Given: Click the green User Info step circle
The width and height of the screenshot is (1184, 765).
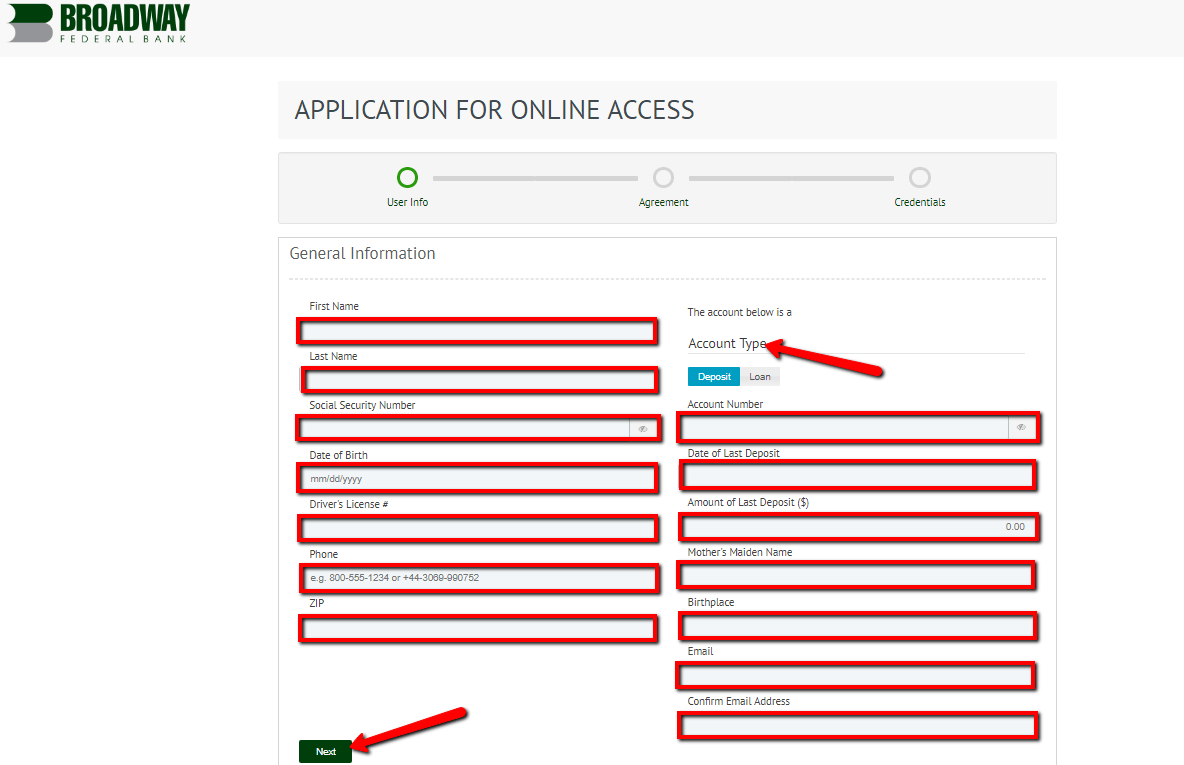Looking at the screenshot, I should (x=407, y=177).
